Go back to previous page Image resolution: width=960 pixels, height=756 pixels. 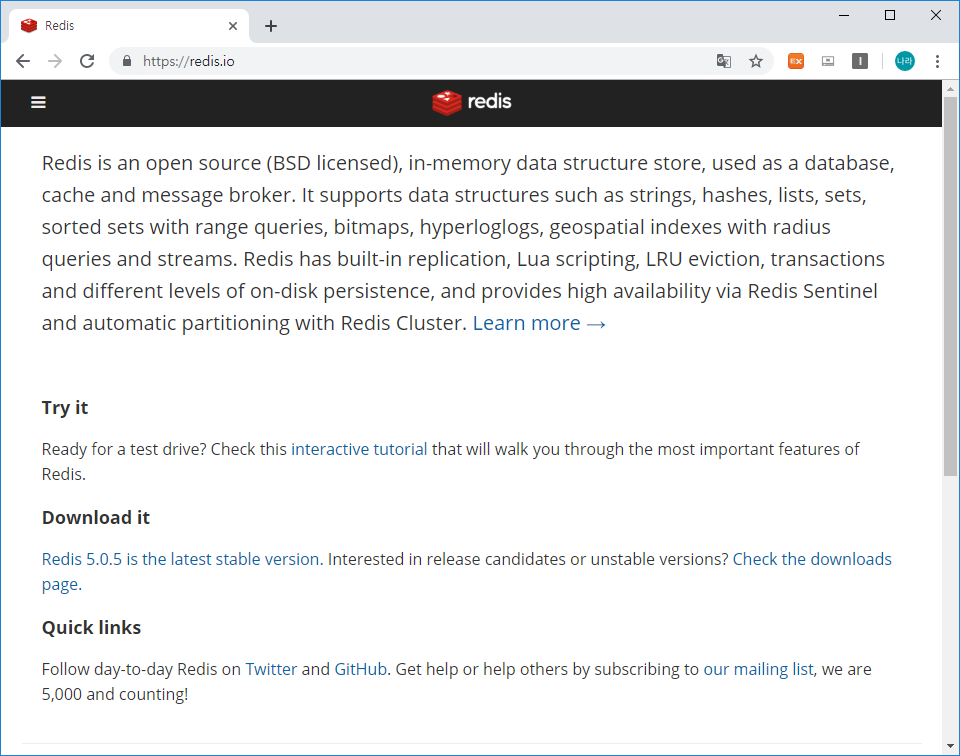[23, 61]
